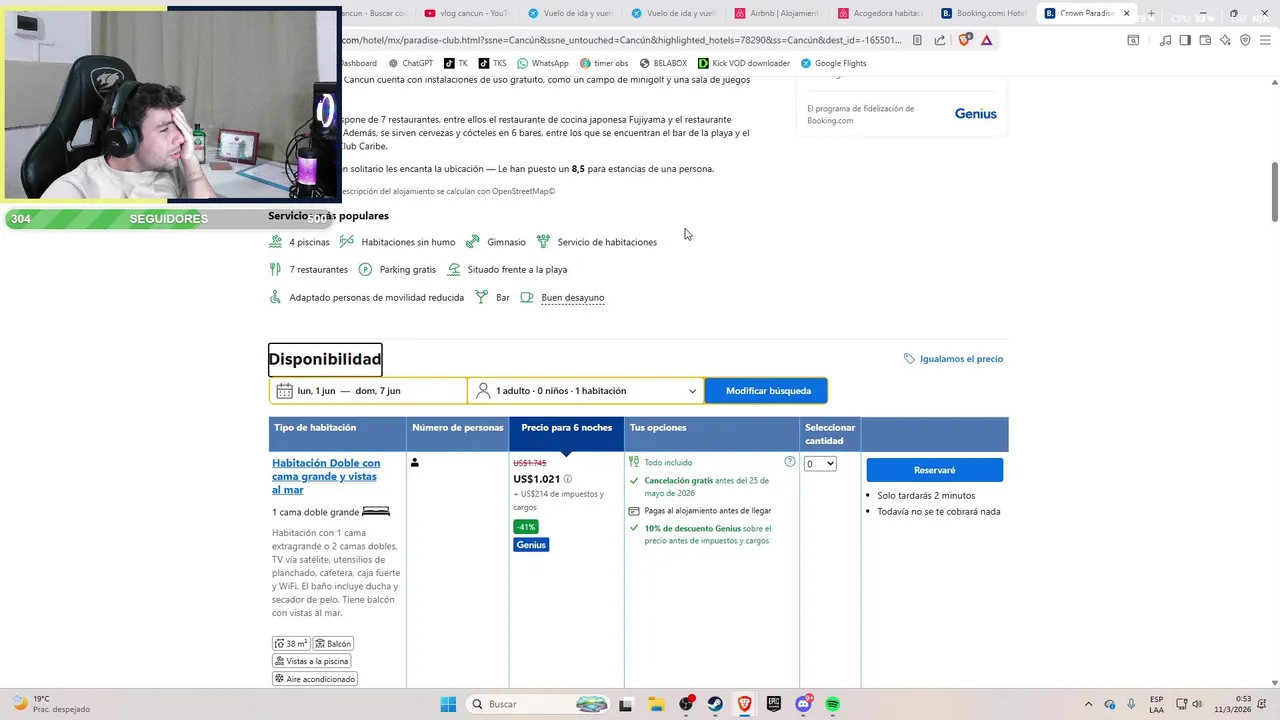
Task: Click the 'Precio para 6 noches' column header
Action: pos(566,428)
